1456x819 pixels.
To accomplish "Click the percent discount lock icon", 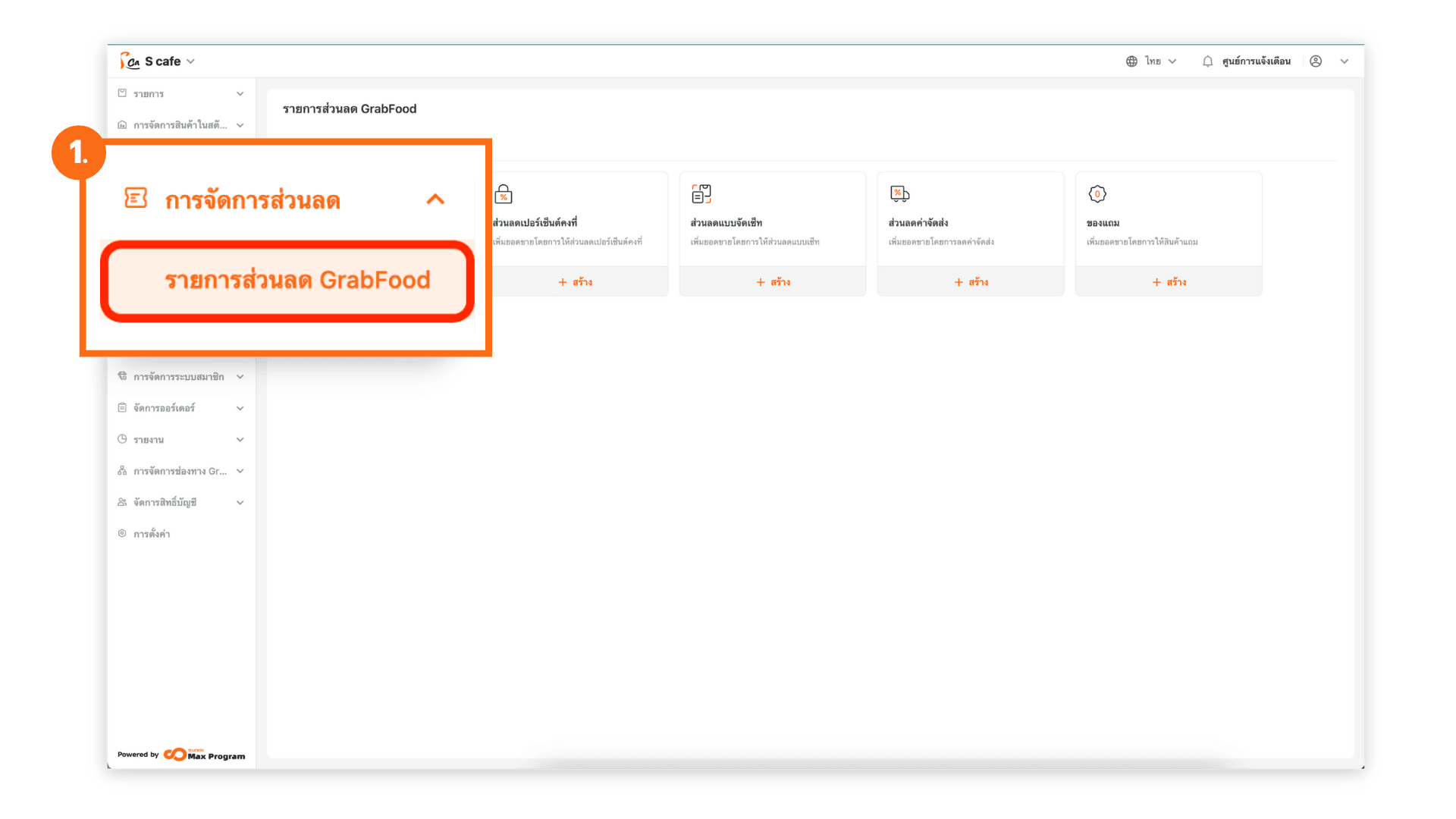I will (504, 194).
